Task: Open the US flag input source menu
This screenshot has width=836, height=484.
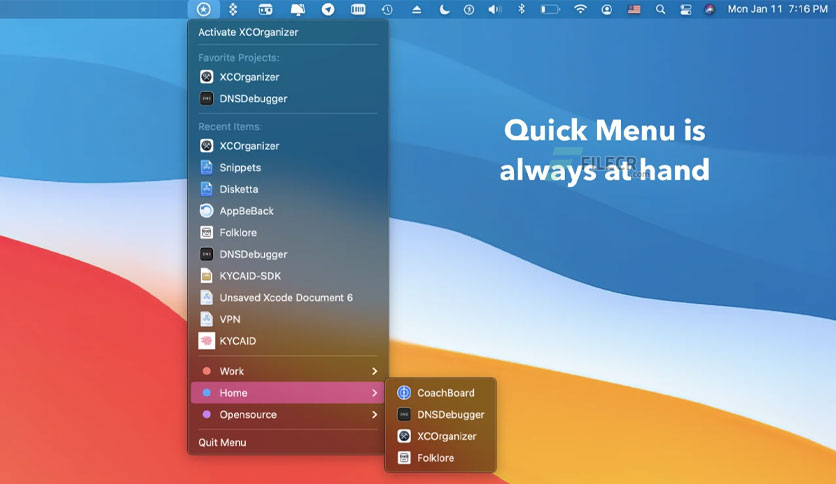Action: [x=634, y=9]
